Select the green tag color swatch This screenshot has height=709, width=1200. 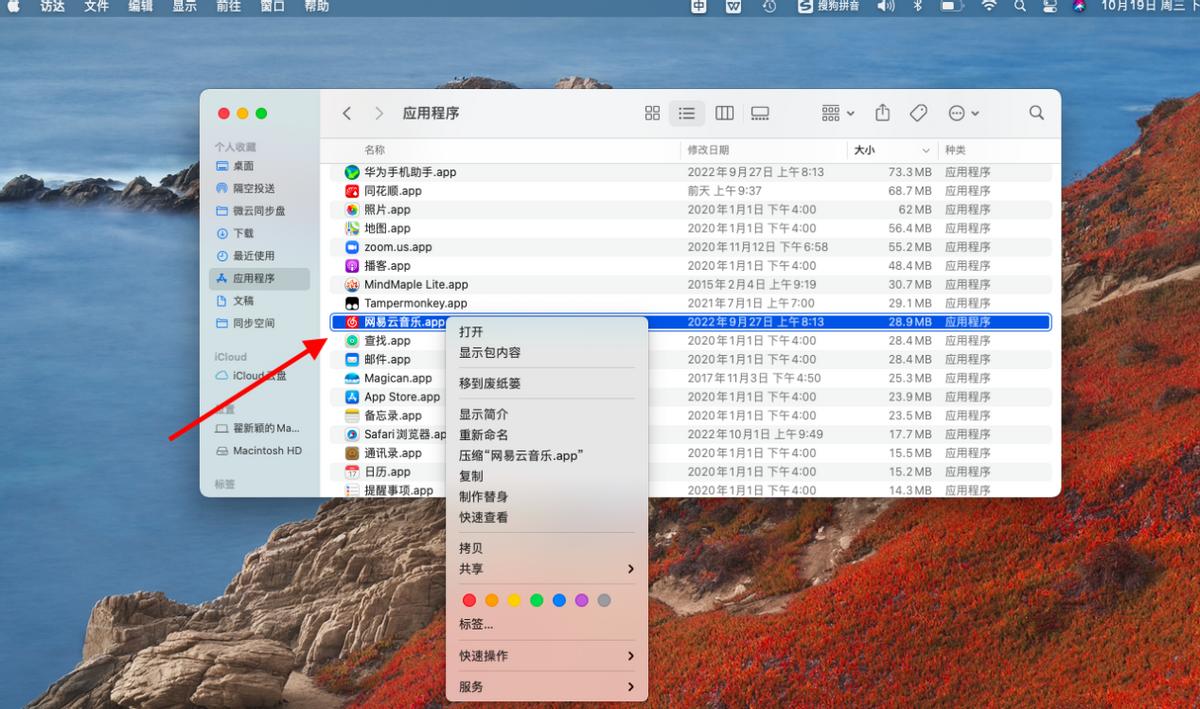(534, 600)
